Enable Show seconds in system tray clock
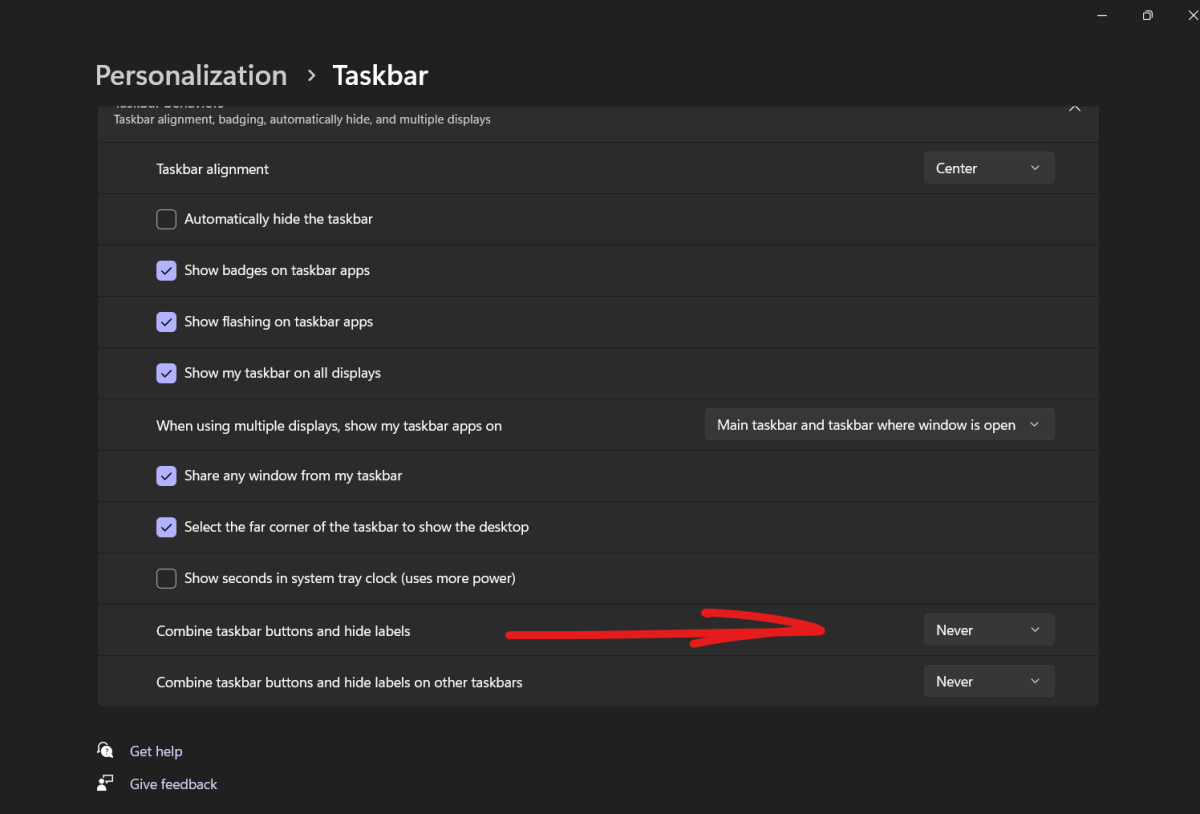The image size is (1200, 814). click(x=166, y=578)
